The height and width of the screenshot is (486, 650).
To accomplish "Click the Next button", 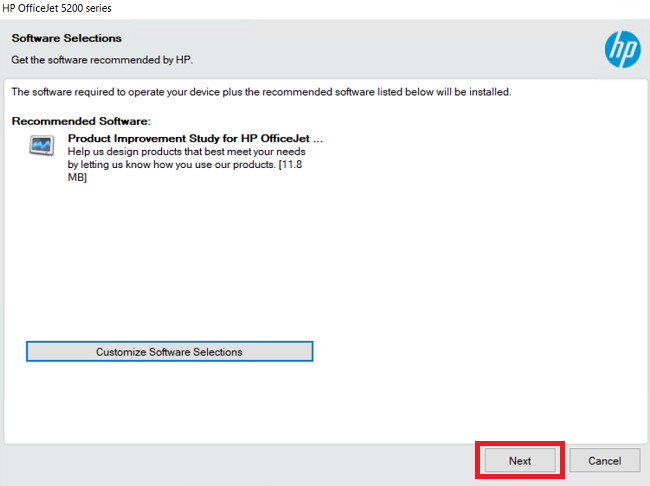I will coord(520,460).
